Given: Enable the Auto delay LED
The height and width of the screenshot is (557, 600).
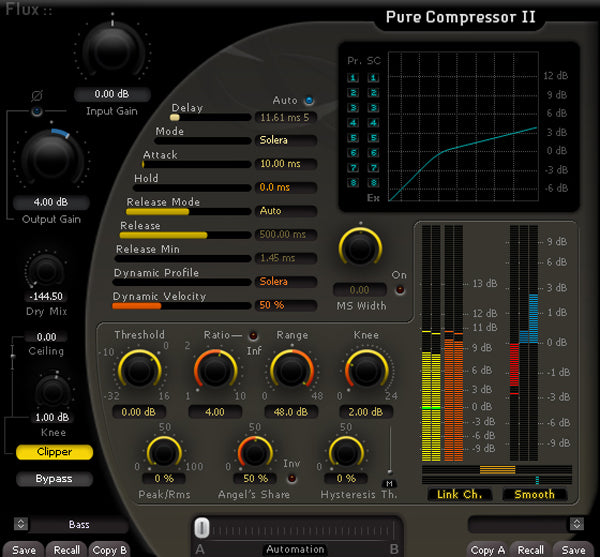Looking at the screenshot, I should click(x=309, y=101).
